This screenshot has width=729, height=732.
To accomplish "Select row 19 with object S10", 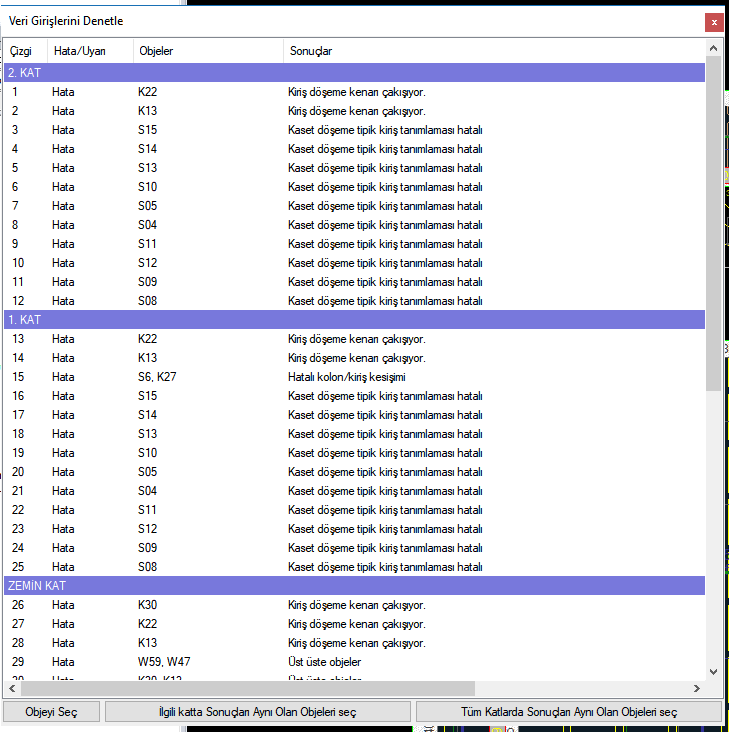I will coord(354,453).
